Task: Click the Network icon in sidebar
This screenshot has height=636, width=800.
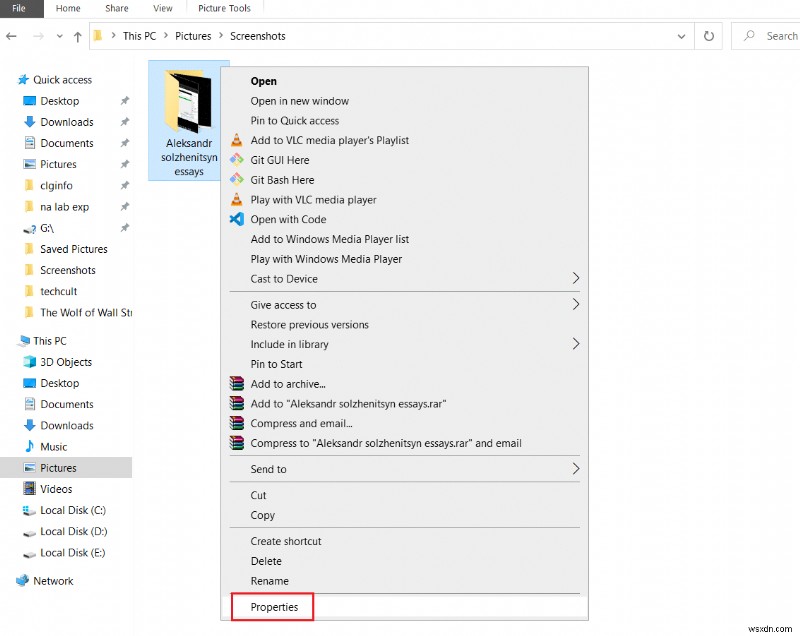Action: (x=22, y=580)
